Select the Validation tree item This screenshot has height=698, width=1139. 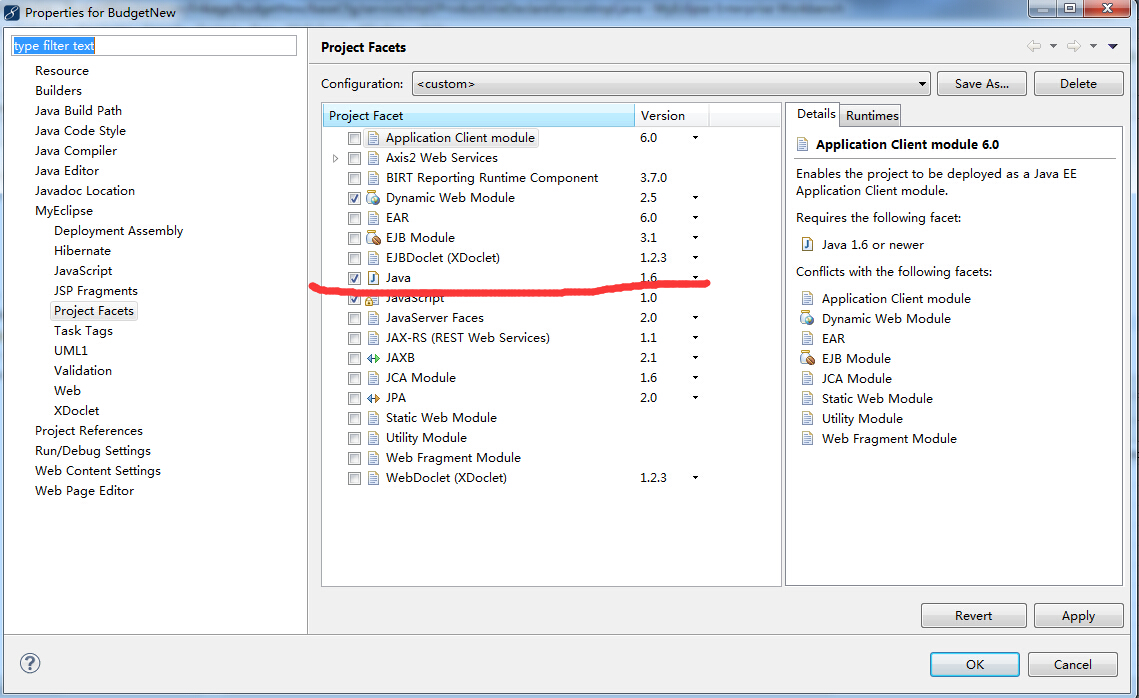(x=83, y=370)
